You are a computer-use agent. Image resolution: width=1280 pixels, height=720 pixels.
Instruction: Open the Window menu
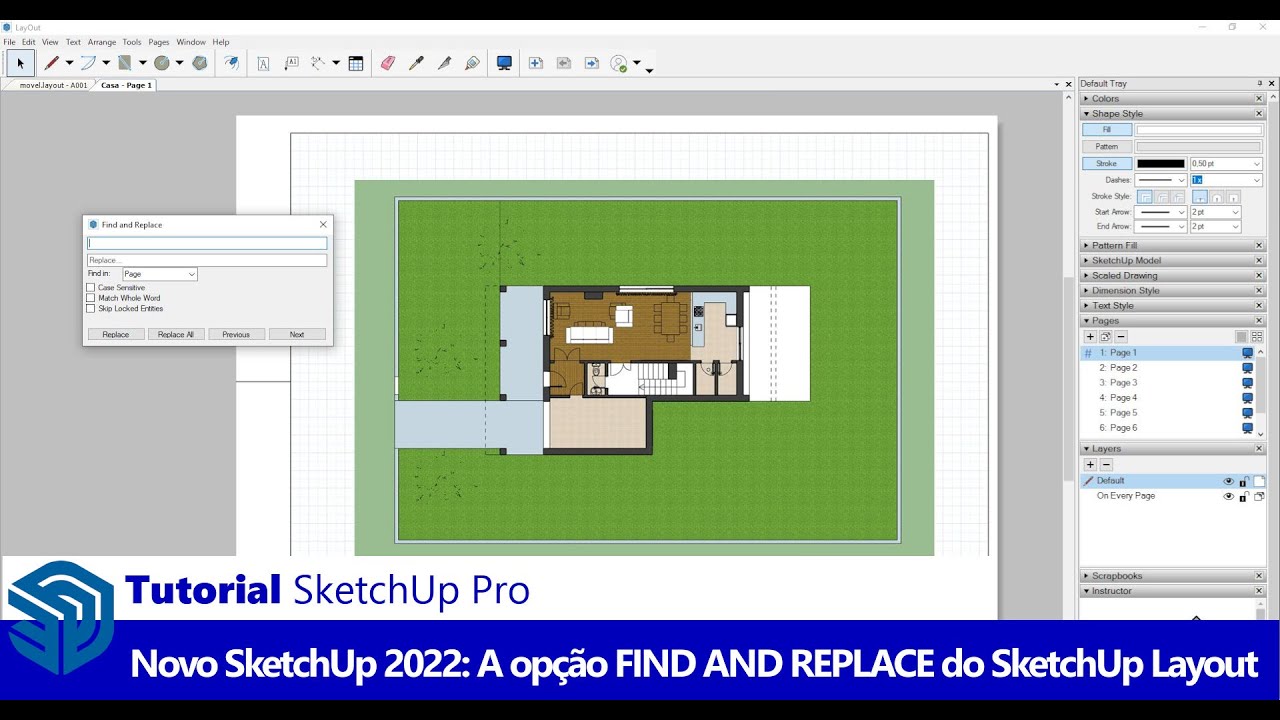point(191,42)
